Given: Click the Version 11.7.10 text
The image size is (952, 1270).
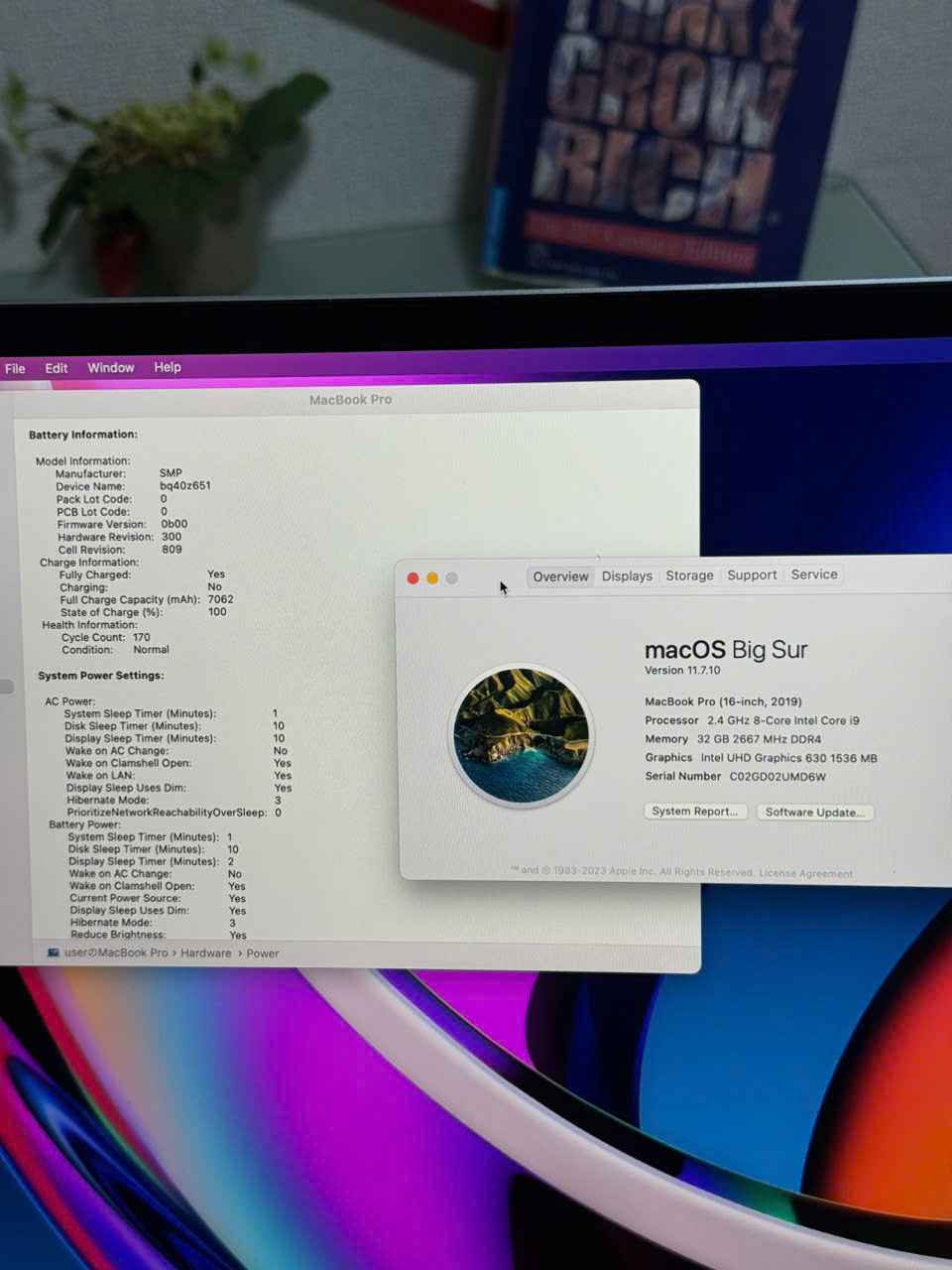Looking at the screenshot, I should click(682, 671).
